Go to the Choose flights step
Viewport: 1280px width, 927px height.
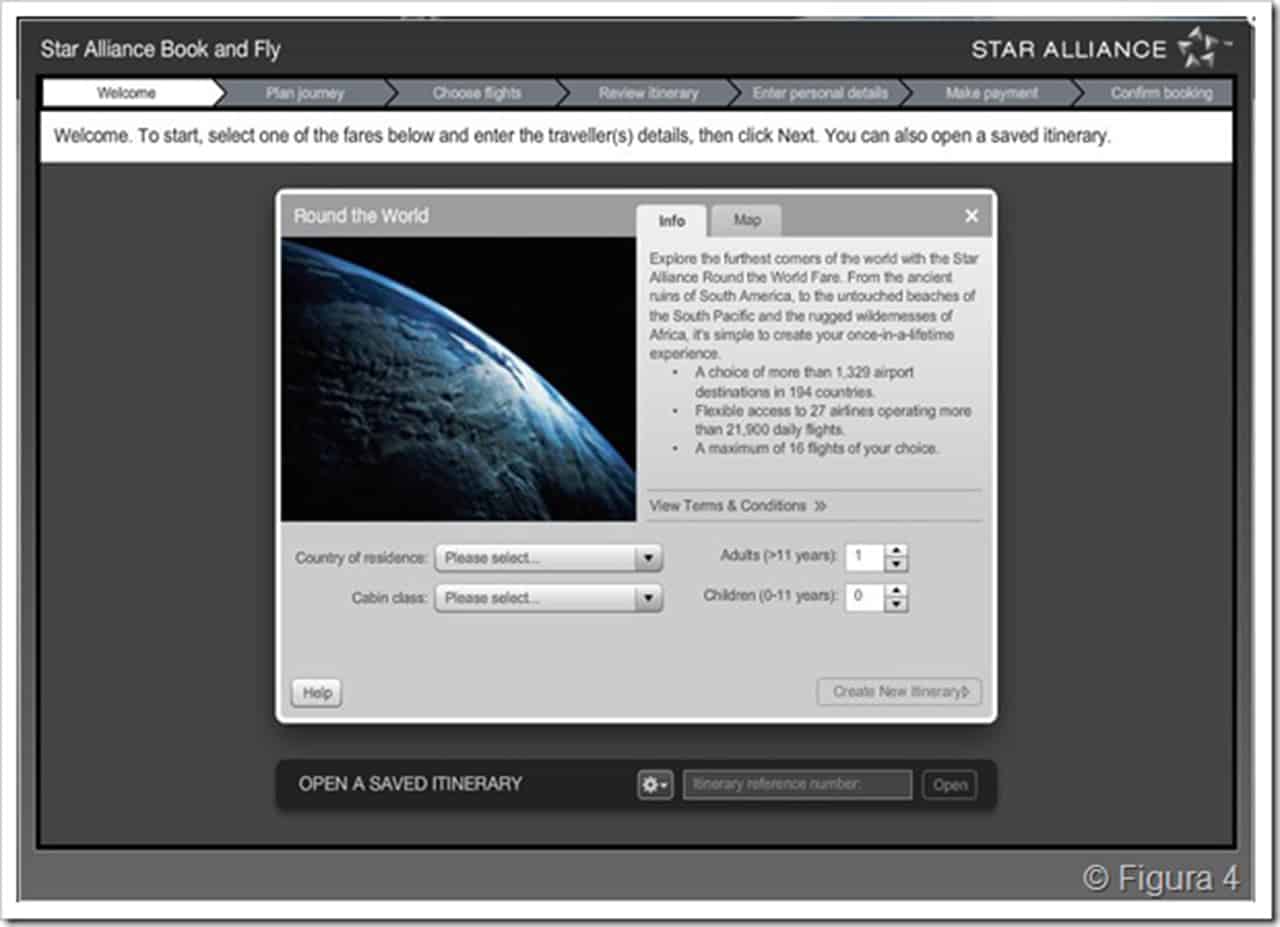click(477, 93)
